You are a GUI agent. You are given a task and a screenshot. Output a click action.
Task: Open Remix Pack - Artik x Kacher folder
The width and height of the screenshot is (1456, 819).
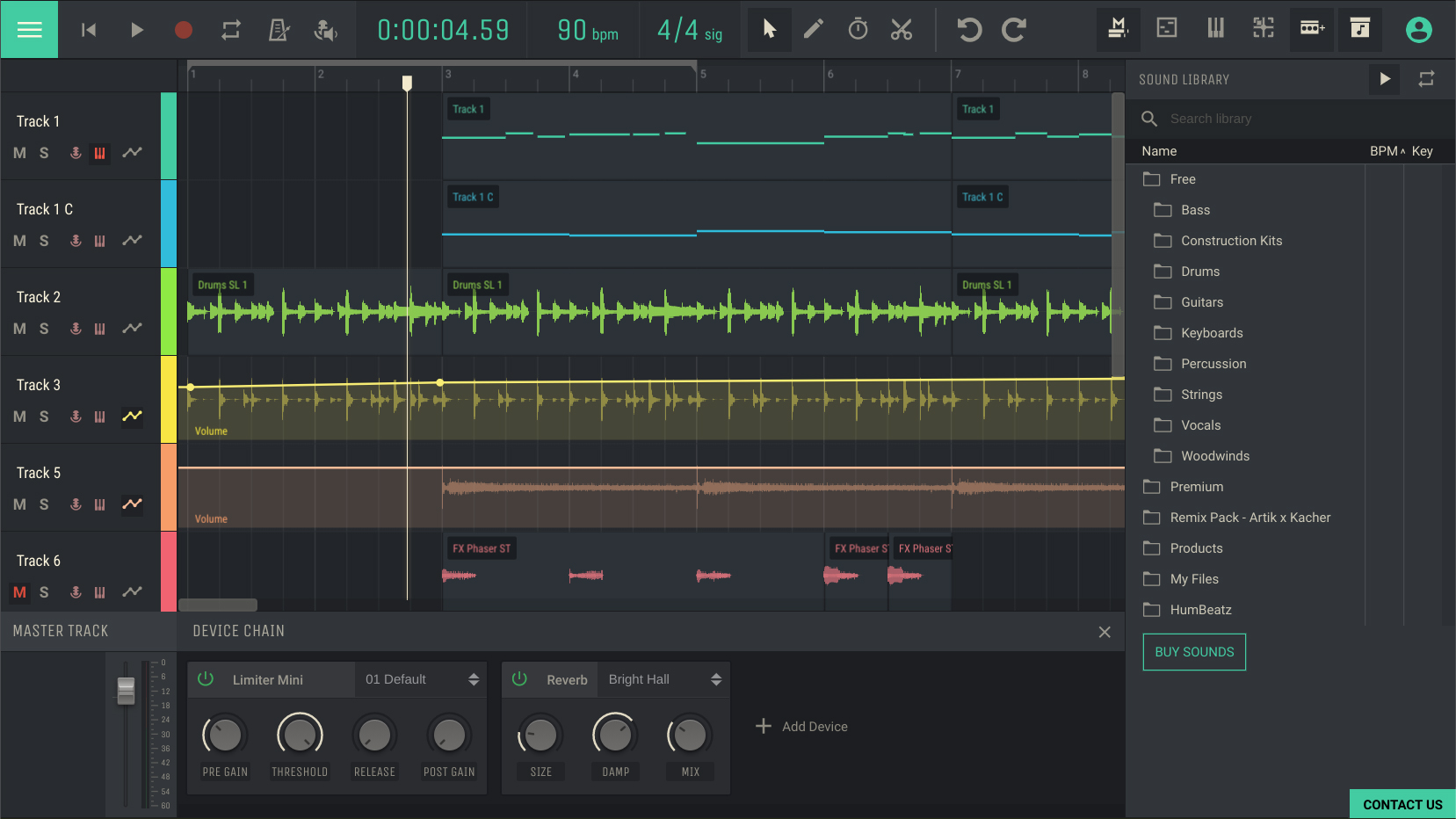tap(1250, 518)
